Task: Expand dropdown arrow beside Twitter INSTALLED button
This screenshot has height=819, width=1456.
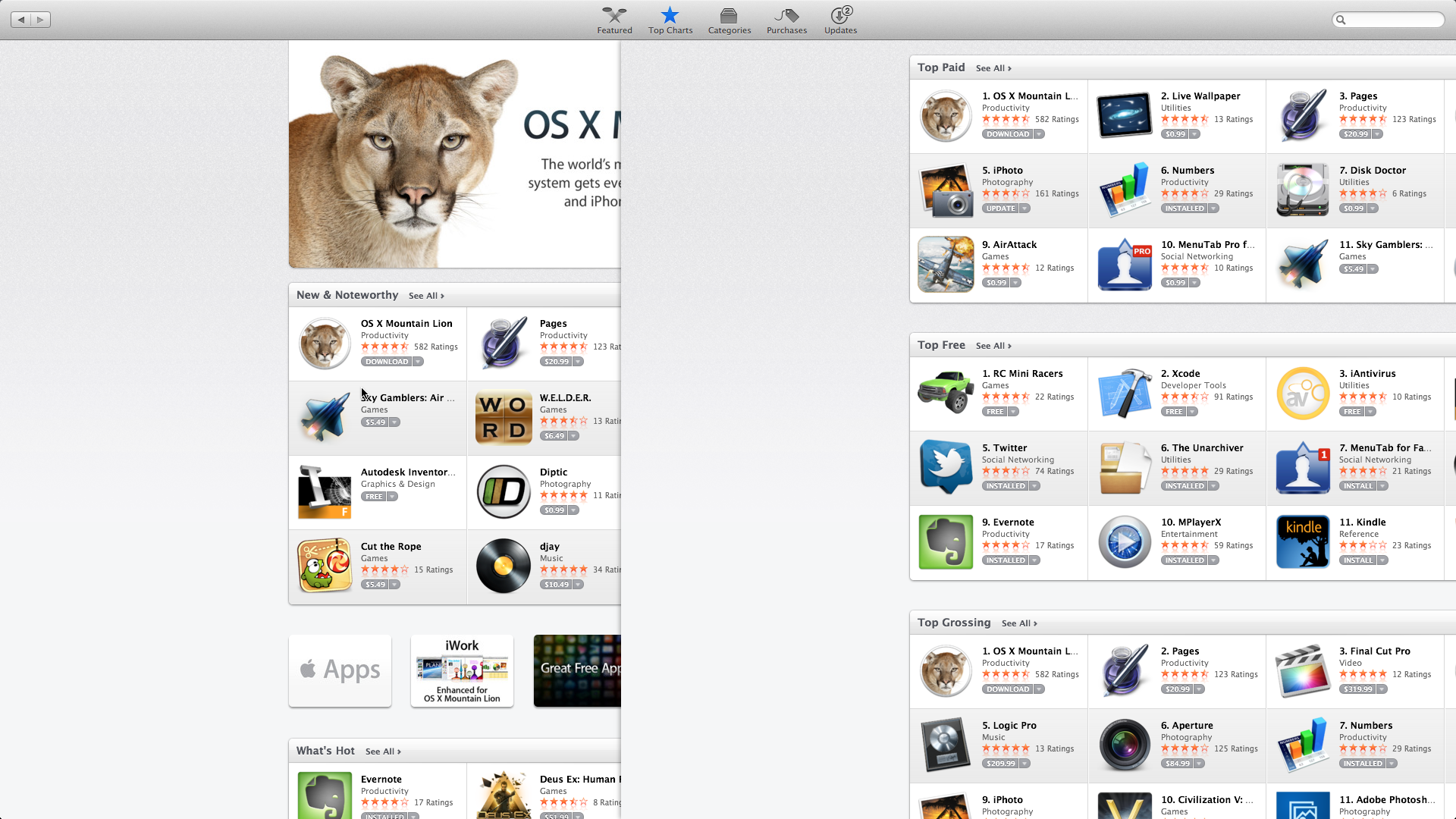Action: tap(1035, 486)
